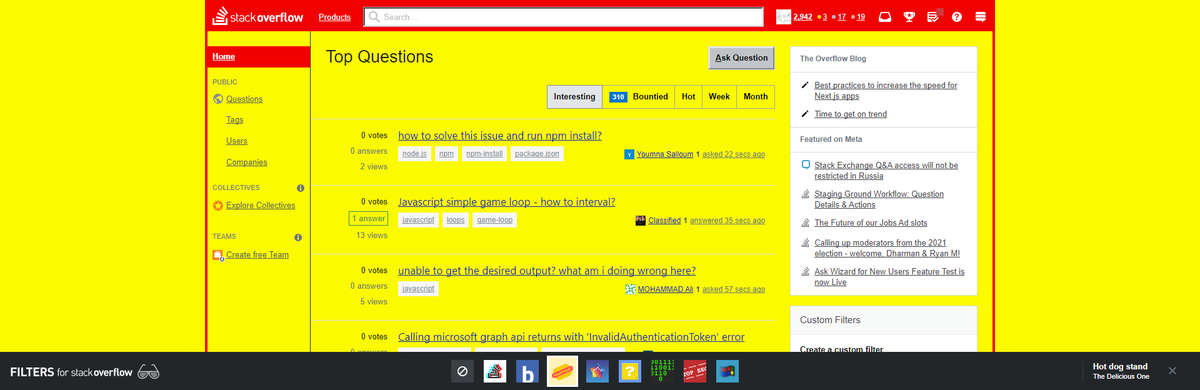This screenshot has height=390, width=1200.
Task: Open 'The Future of our Jobs Ad slots'
Action: pyautogui.click(x=871, y=223)
